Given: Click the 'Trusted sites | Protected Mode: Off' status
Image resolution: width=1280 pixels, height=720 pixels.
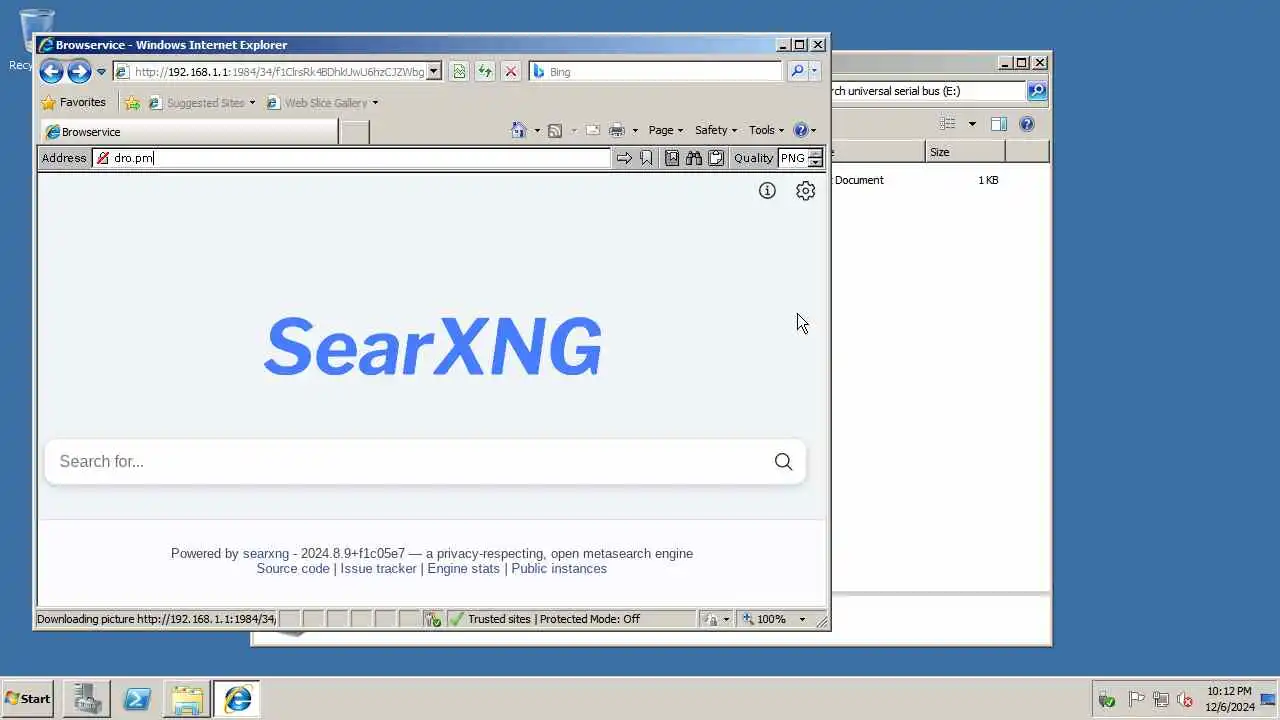Looking at the screenshot, I should point(553,619).
